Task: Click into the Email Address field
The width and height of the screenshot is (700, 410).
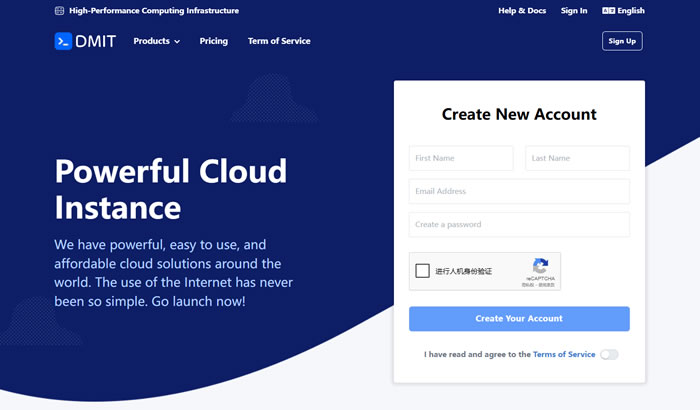Action: (519, 191)
